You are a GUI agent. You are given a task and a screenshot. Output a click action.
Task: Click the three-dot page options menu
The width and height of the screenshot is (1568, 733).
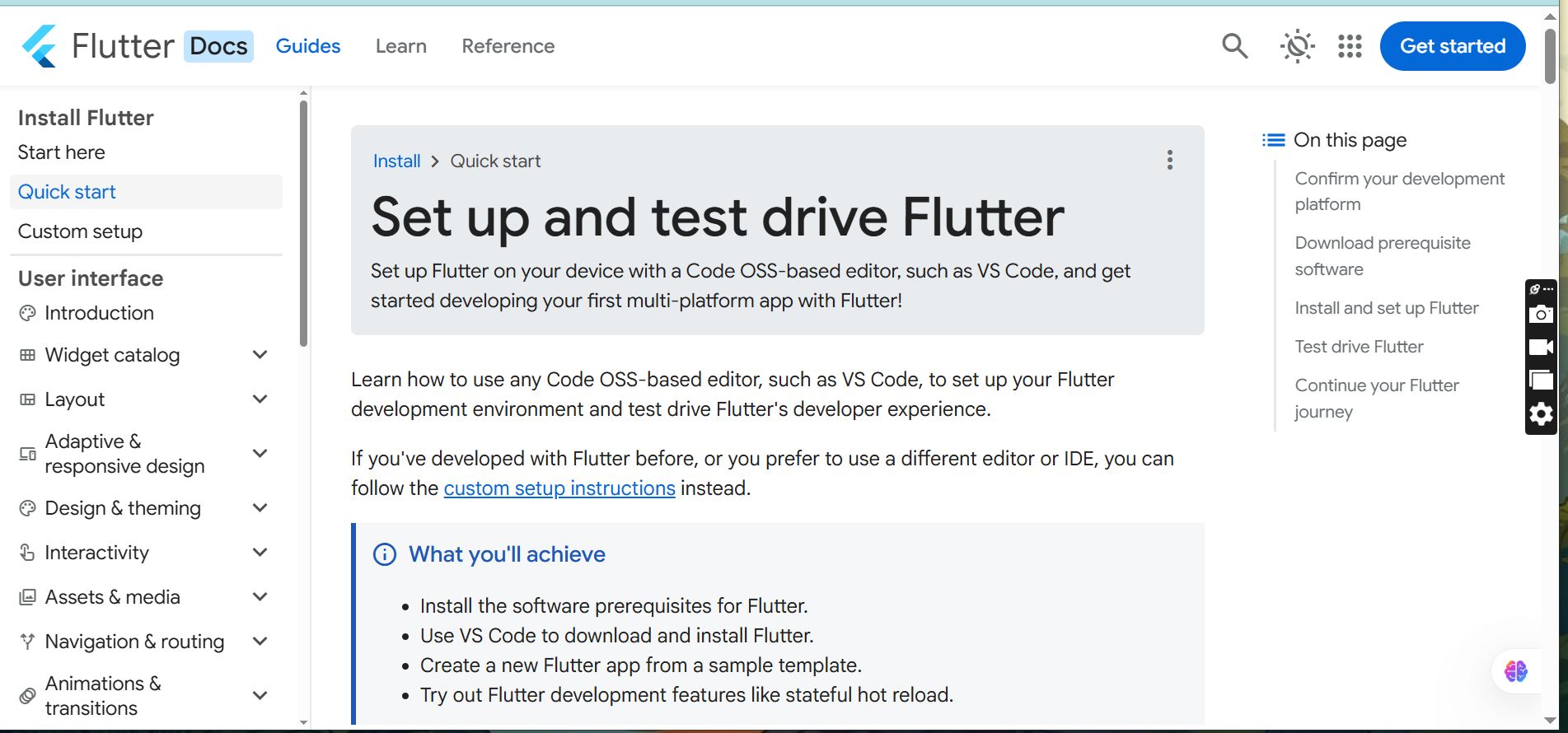pos(1169,160)
